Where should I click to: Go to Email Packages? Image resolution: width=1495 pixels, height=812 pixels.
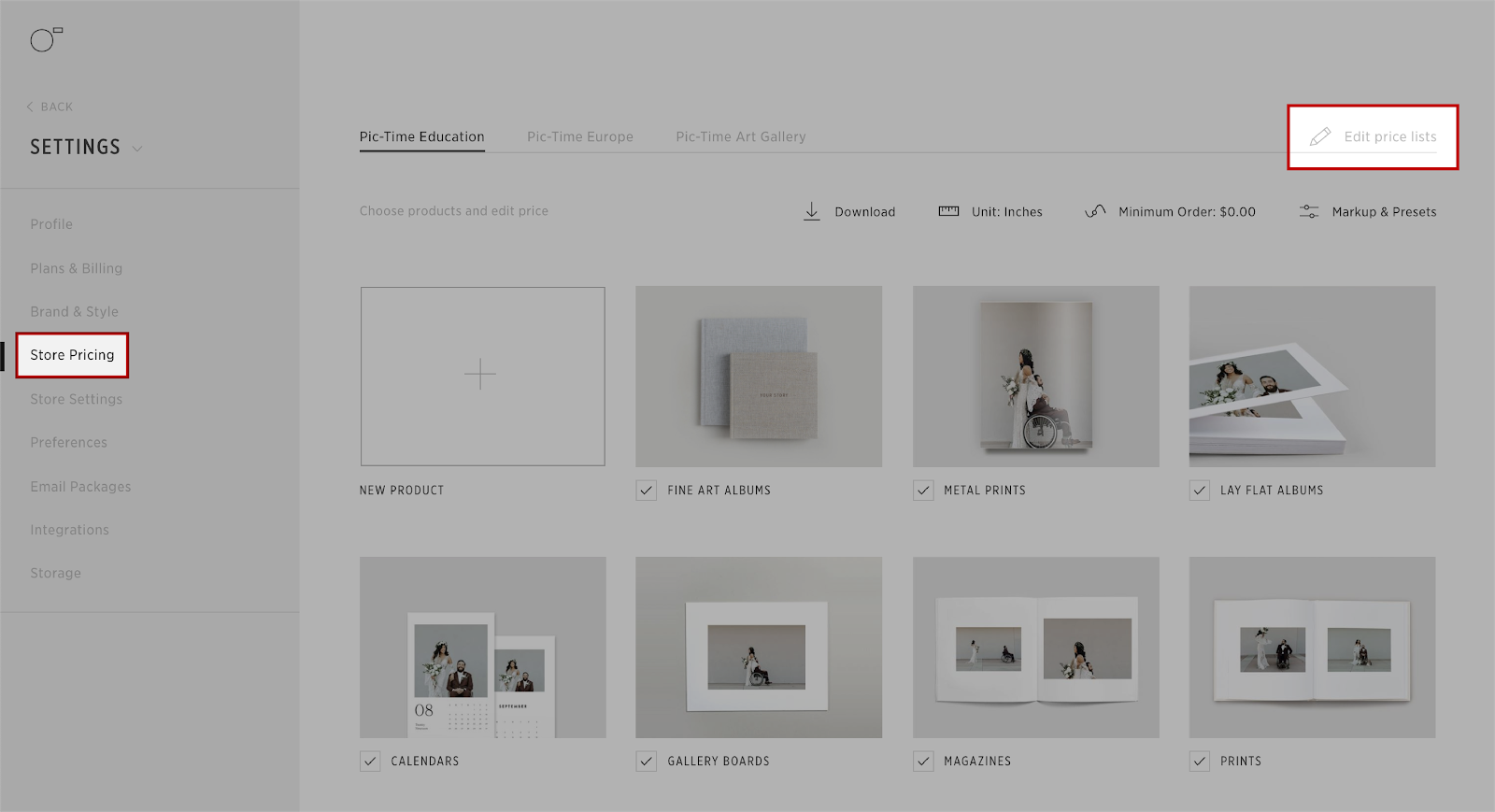pyautogui.click(x=81, y=487)
